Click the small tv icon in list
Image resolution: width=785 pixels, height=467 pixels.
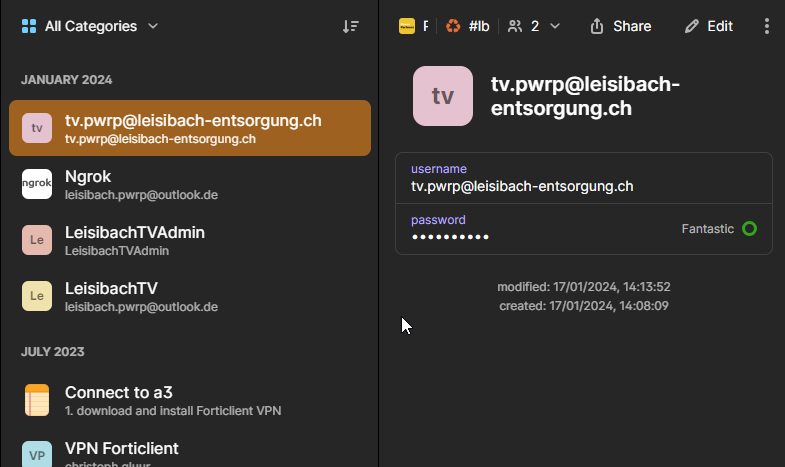(x=37, y=128)
